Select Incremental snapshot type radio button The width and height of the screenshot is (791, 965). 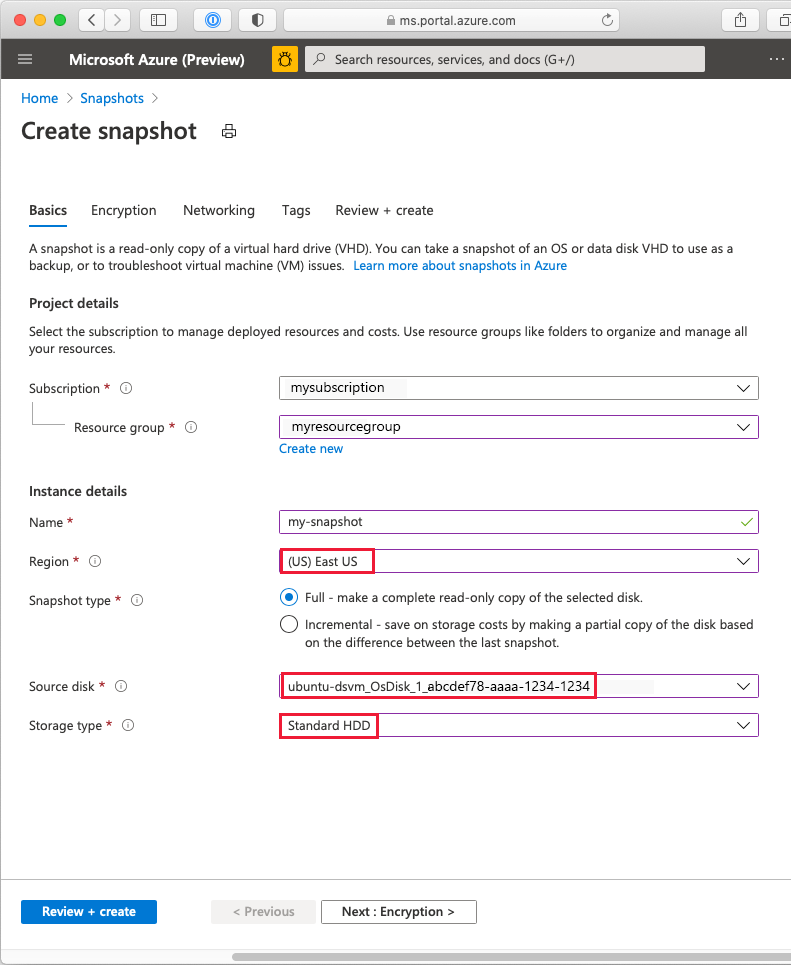pos(289,625)
